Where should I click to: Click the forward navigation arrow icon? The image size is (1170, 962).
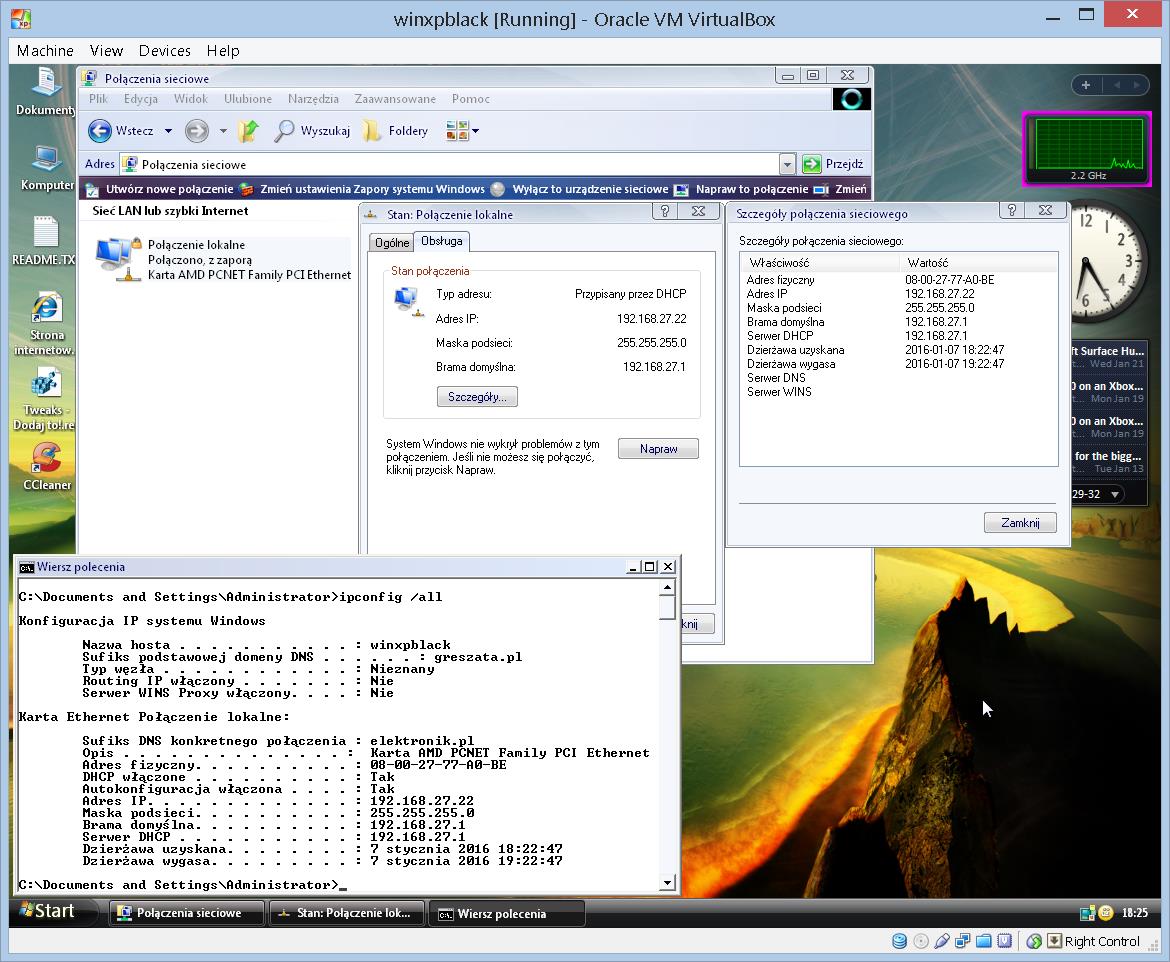(197, 131)
